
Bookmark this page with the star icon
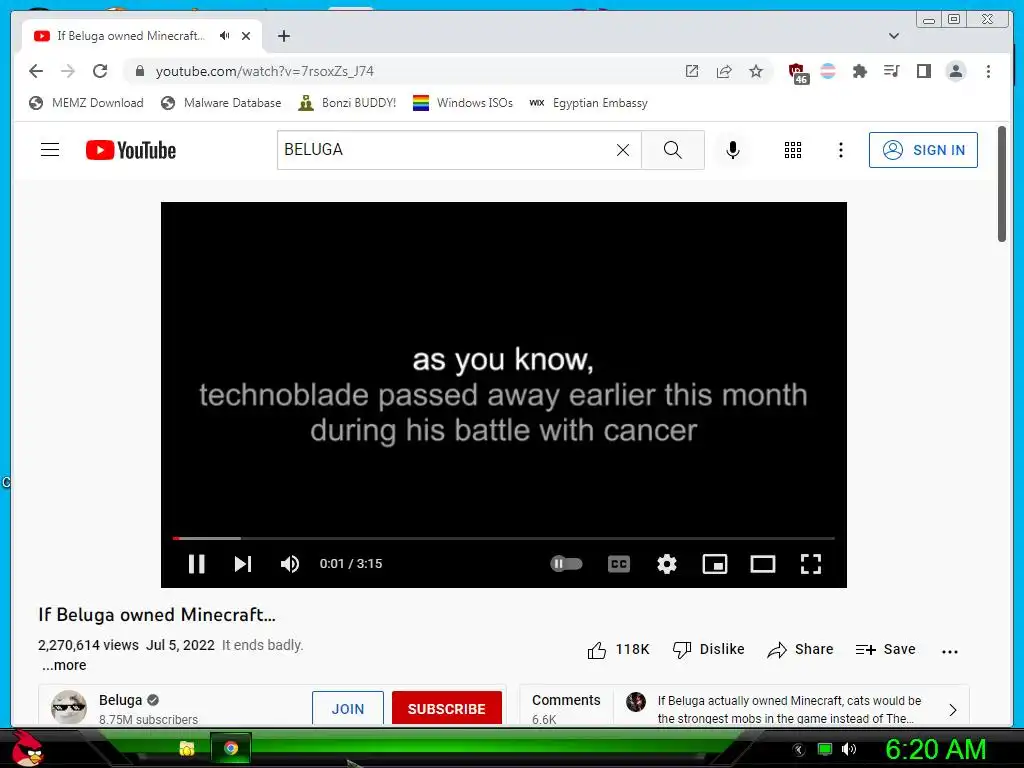[756, 71]
